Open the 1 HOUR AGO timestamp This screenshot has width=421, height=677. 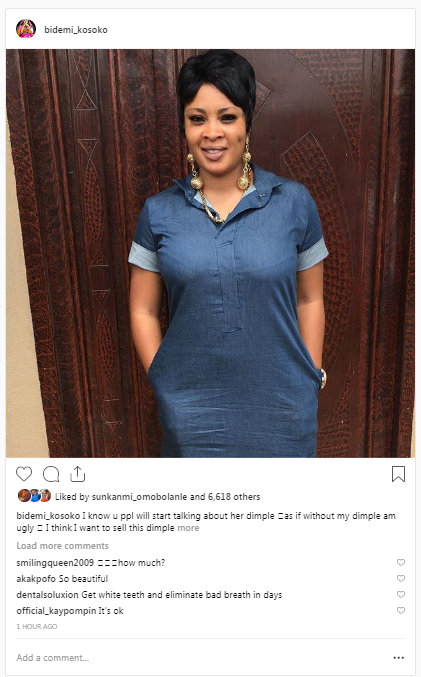[37, 626]
